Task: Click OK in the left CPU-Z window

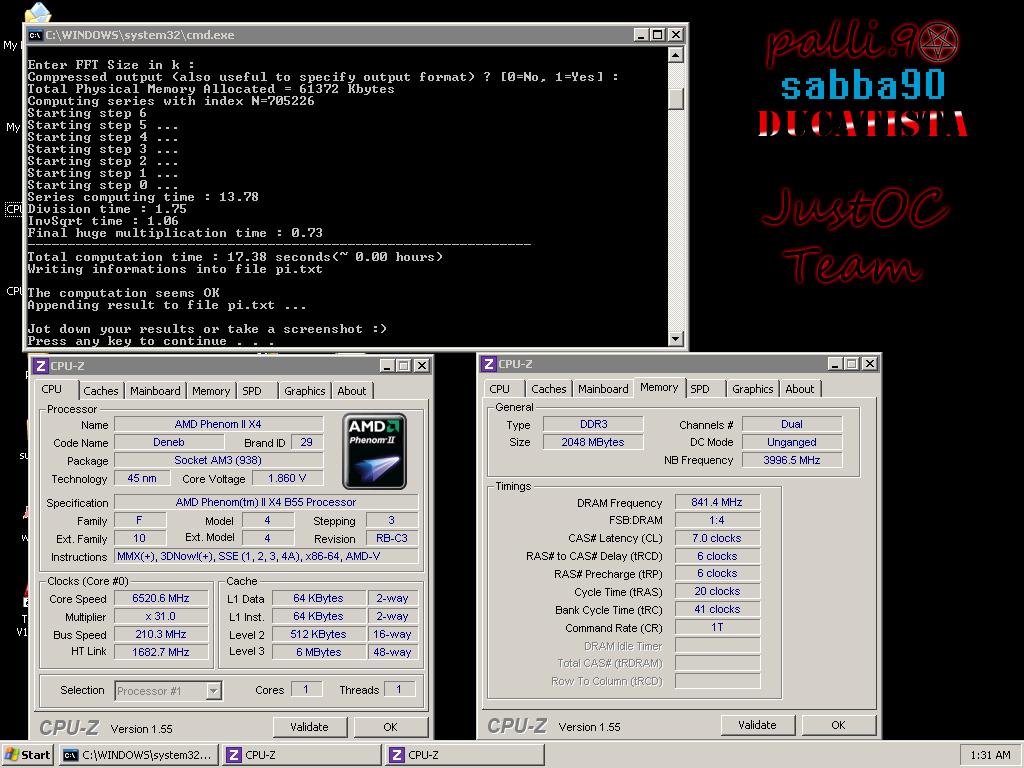Action: tap(391, 727)
